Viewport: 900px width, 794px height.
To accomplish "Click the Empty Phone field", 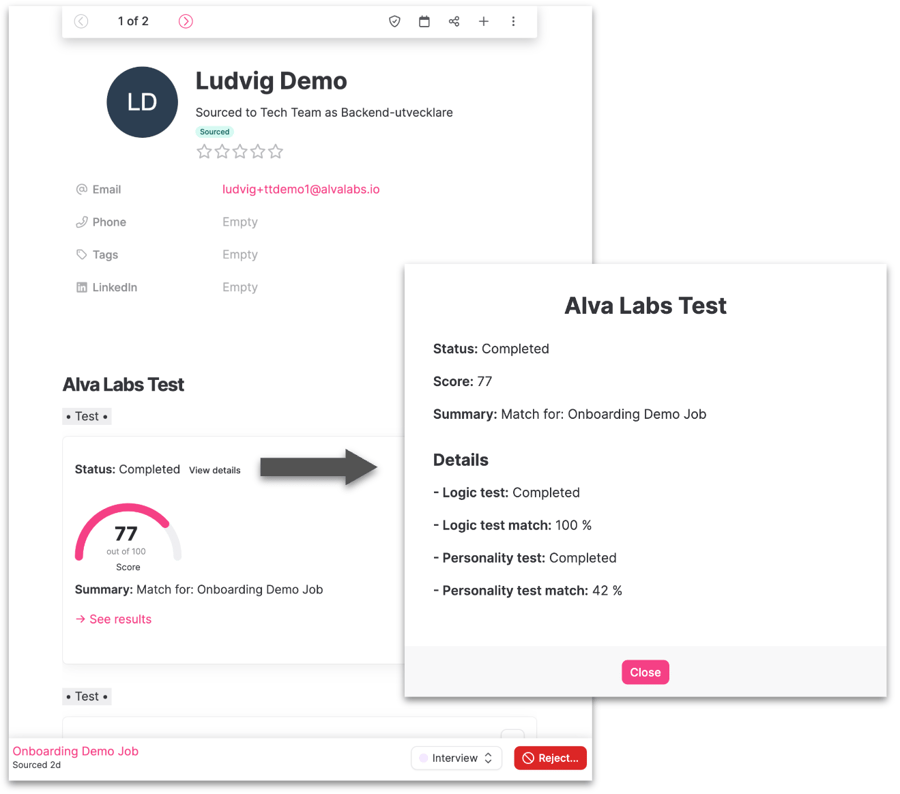I will tap(240, 222).
